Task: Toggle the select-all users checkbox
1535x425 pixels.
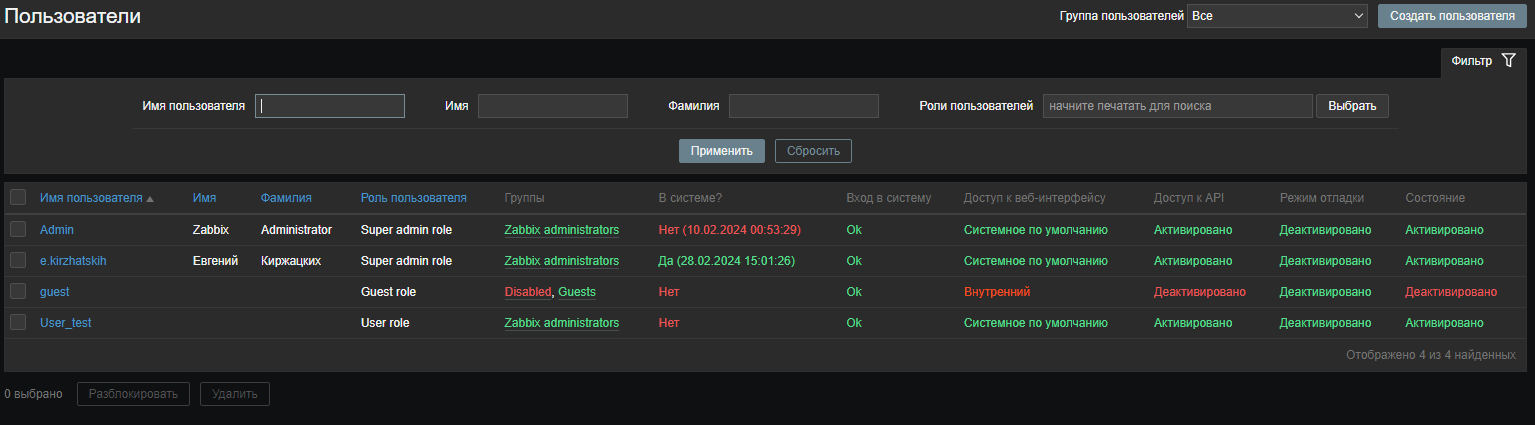Action: coord(18,198)
